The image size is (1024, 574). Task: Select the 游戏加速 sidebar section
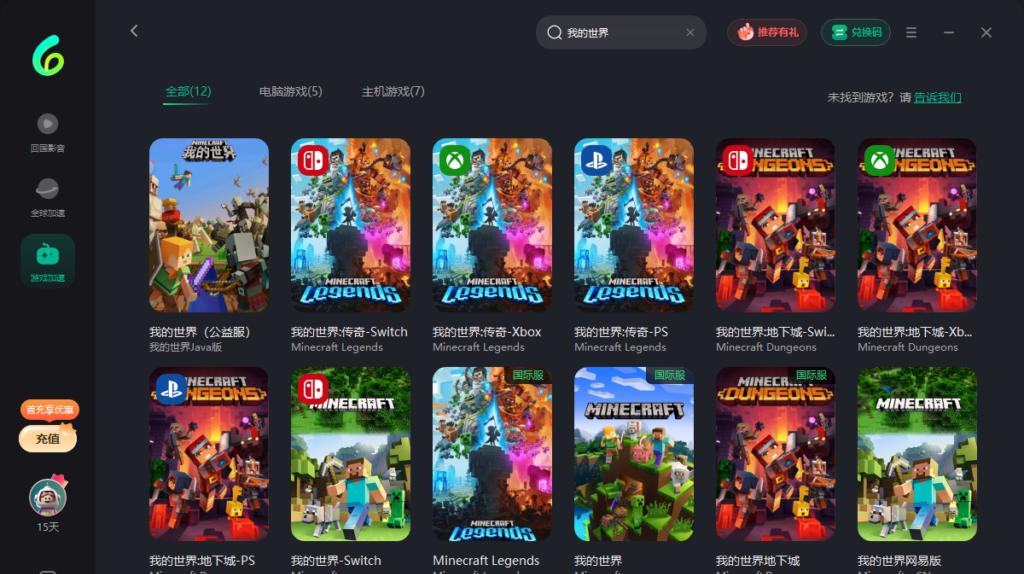tap(48, 261)
